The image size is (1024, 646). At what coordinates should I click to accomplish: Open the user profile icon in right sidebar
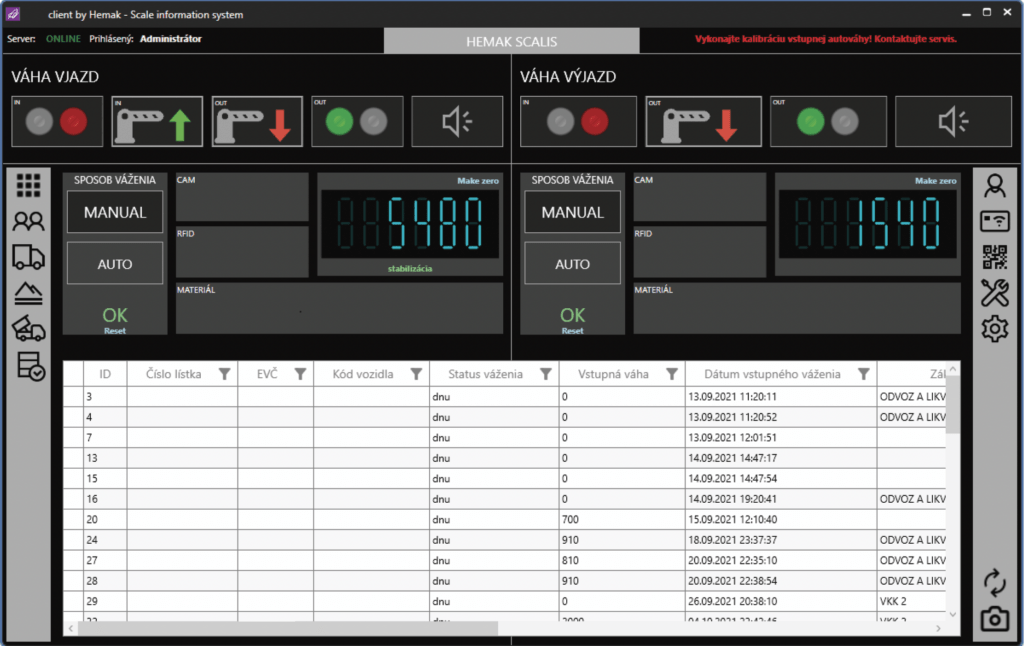pos(995,186)
